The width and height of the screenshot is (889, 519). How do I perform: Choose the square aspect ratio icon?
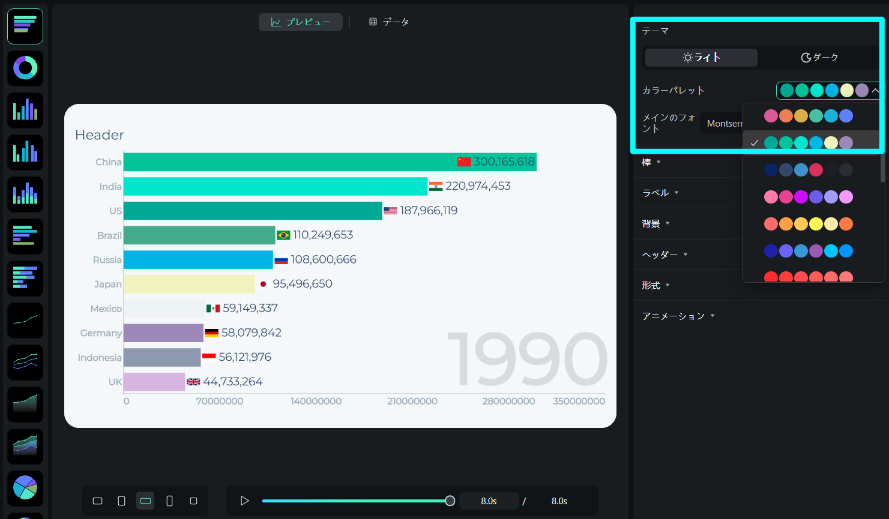click(x=193, y=501)
